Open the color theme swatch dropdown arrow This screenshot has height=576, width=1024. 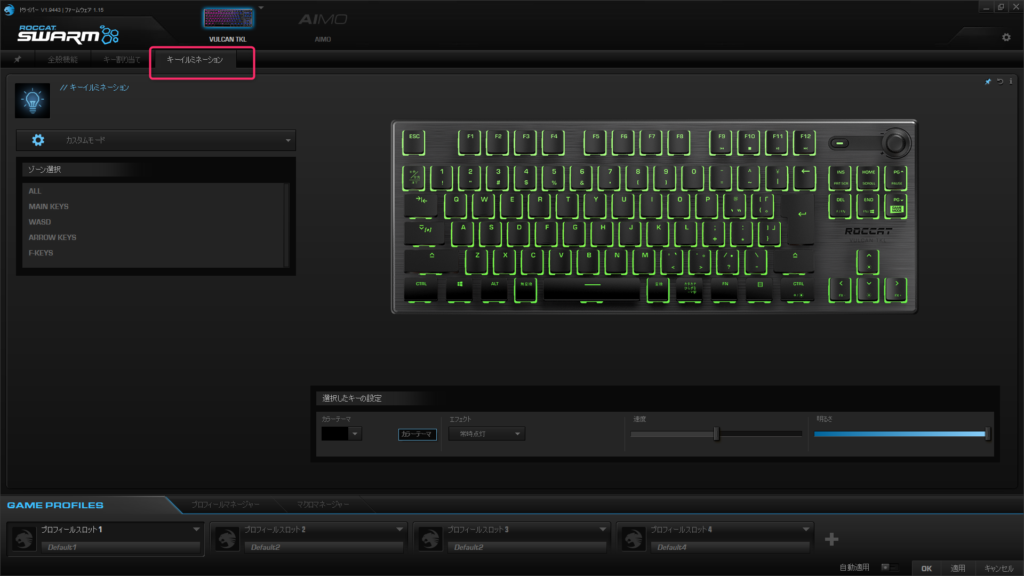(x=355, y=434)
